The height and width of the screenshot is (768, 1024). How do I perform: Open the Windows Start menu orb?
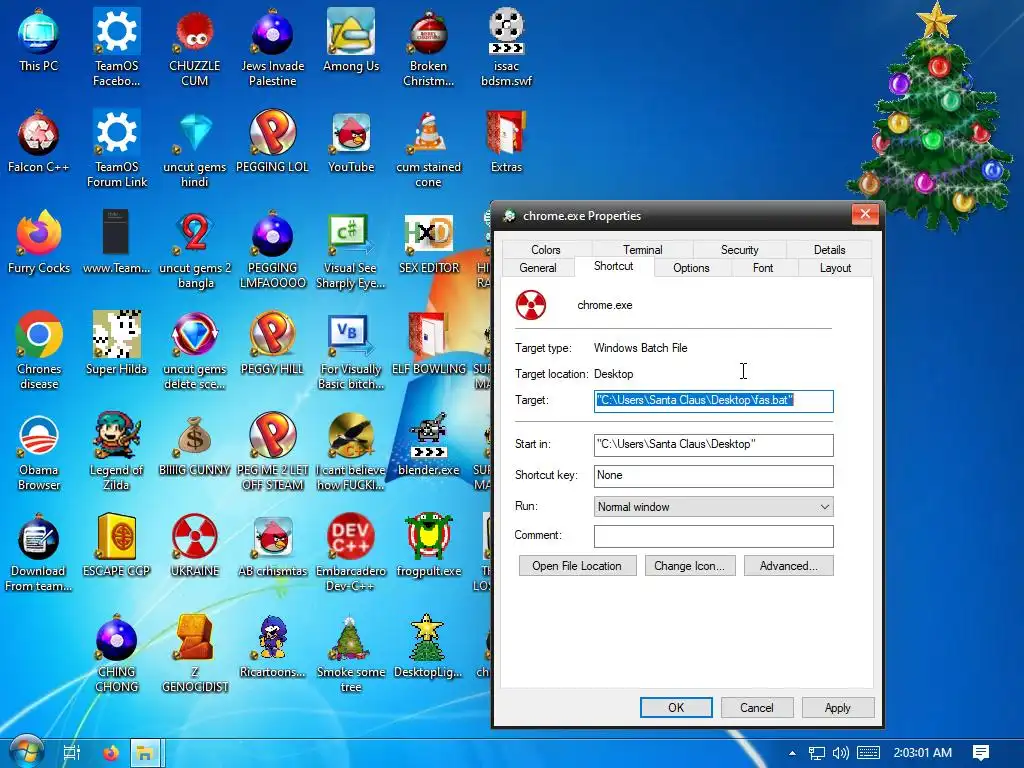coord(26,752)
